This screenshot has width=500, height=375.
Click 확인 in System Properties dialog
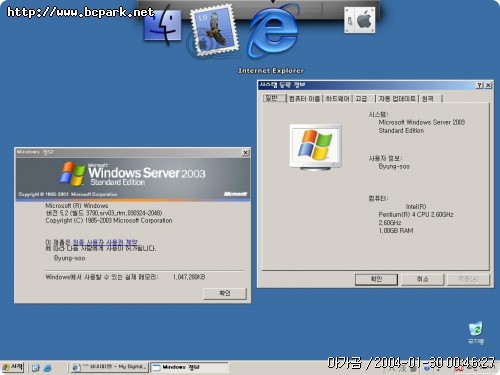[376, 279]
